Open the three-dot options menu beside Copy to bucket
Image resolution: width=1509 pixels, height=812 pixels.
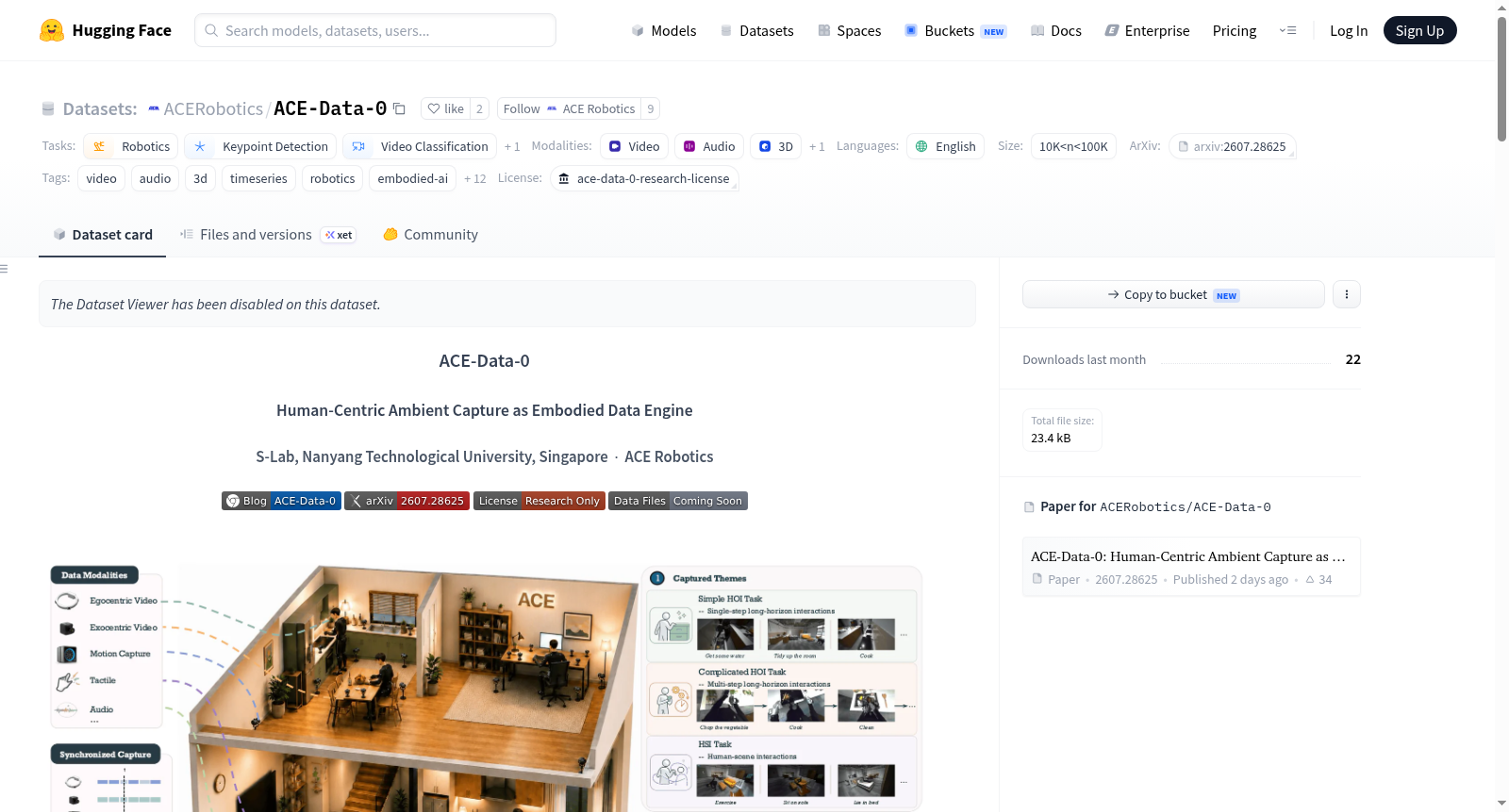(x=1347, y=294)
